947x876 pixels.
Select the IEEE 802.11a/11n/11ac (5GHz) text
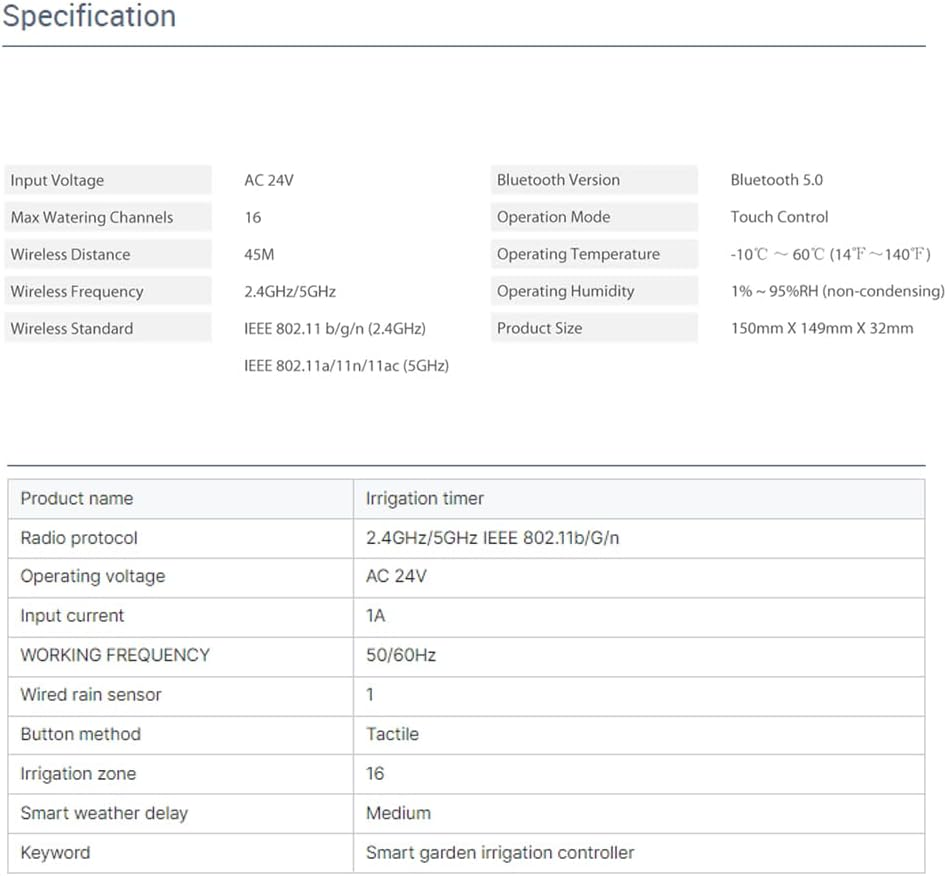(x=346, y=366)
